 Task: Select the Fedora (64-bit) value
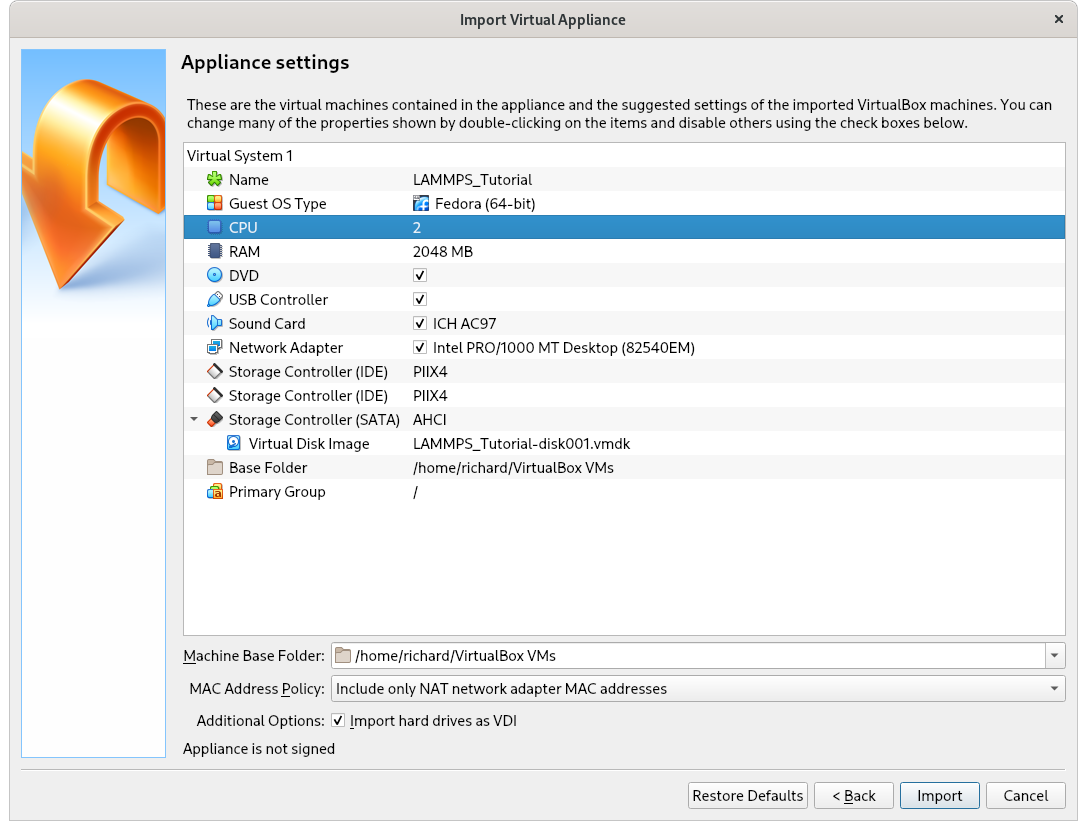[x=485, y=203]
